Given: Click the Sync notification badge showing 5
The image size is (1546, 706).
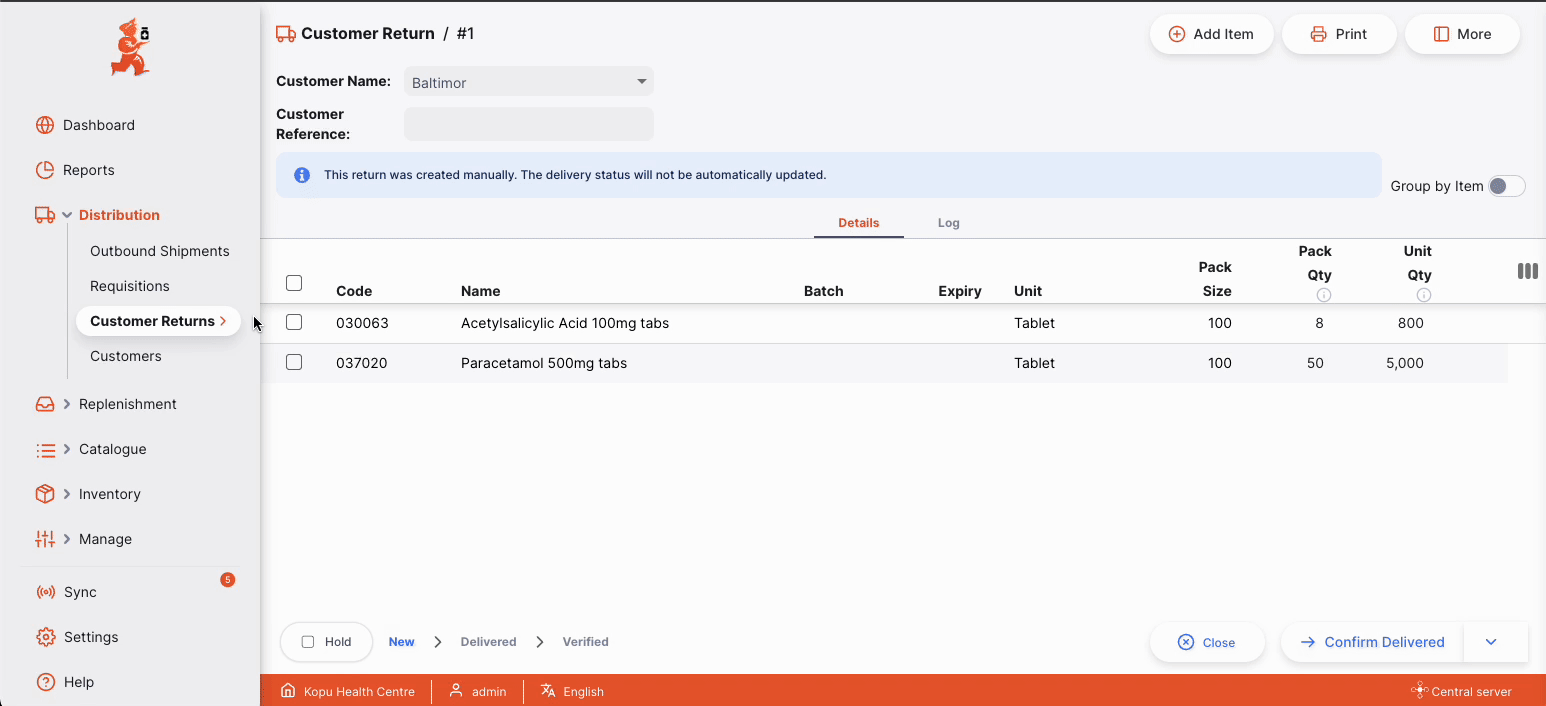Looking at the screenshot, I should click(x=228, y=579).
